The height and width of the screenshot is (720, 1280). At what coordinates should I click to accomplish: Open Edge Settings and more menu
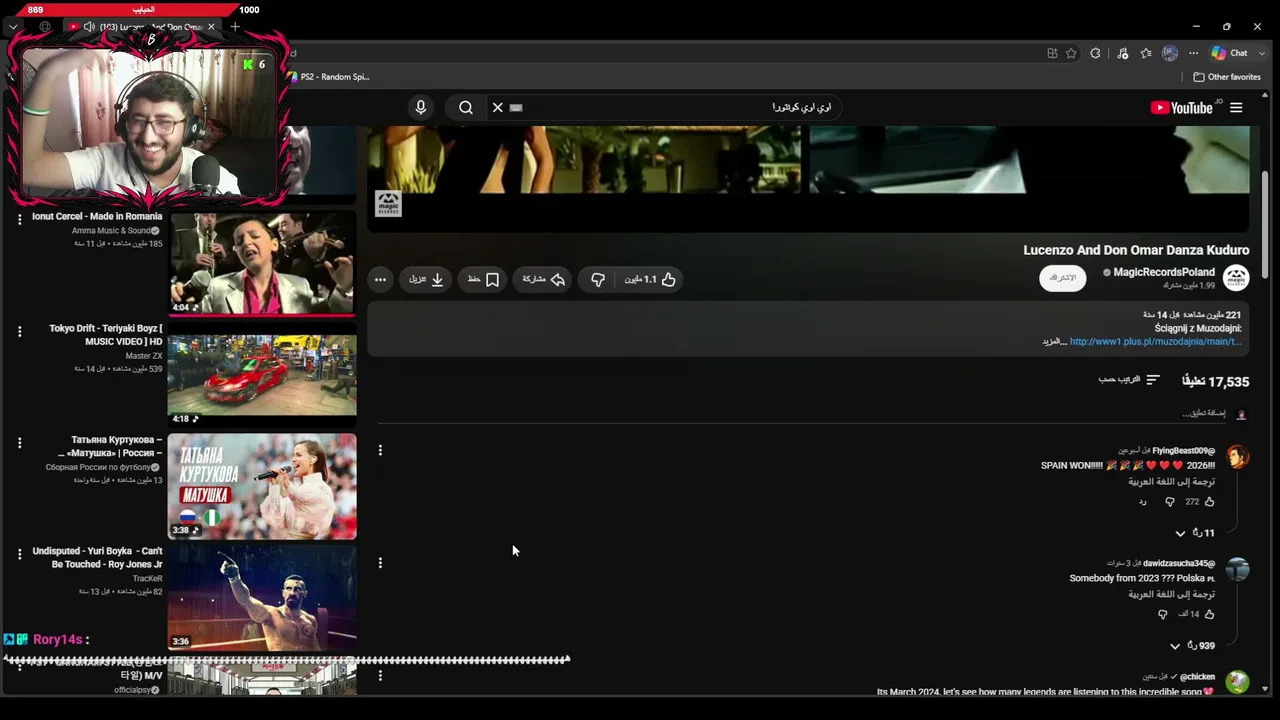click(x=1193, y=53)
